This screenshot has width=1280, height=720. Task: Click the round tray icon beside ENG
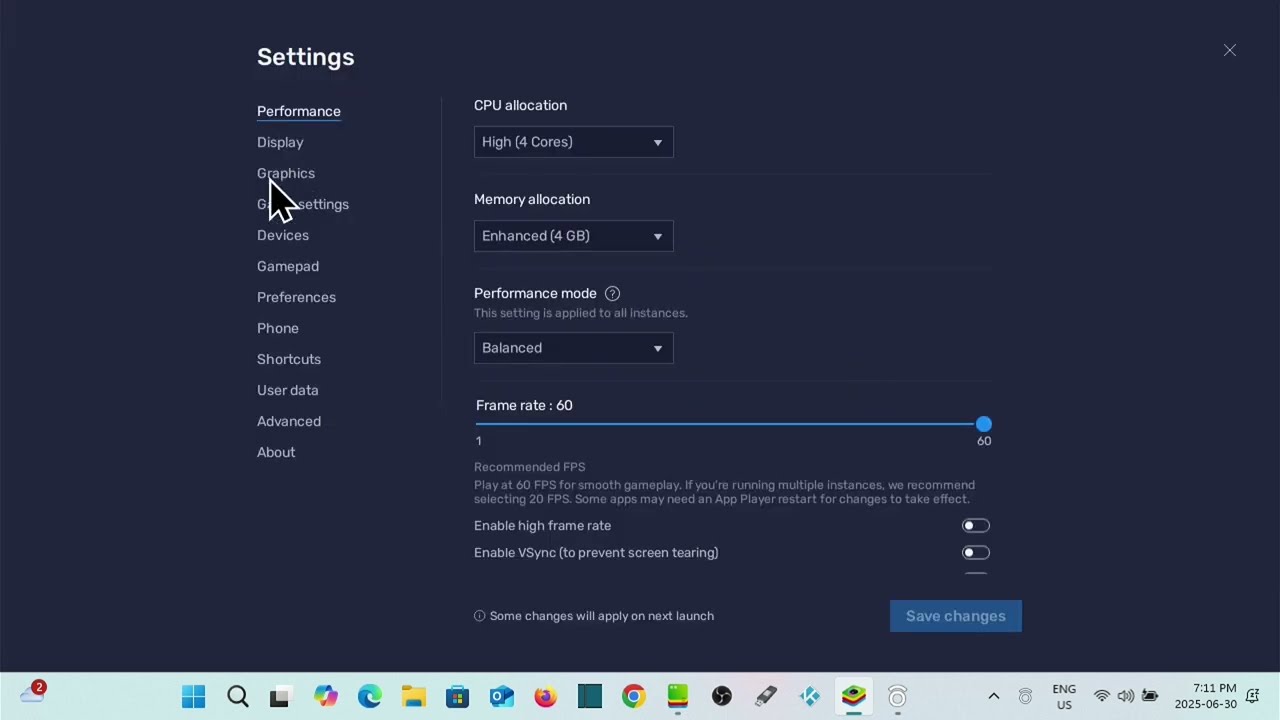(1025, 696)
